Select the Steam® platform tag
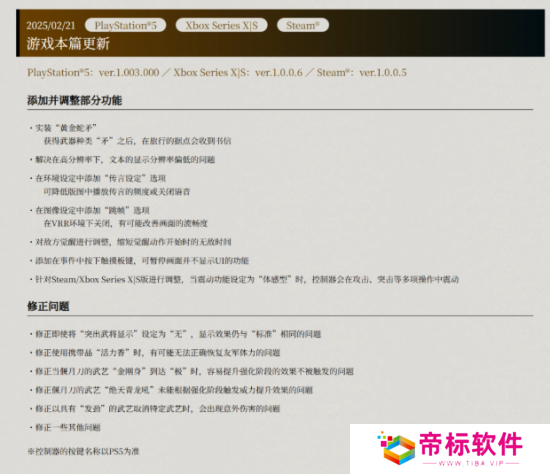Viewport: 550px width, 474px height. [303, 25]
